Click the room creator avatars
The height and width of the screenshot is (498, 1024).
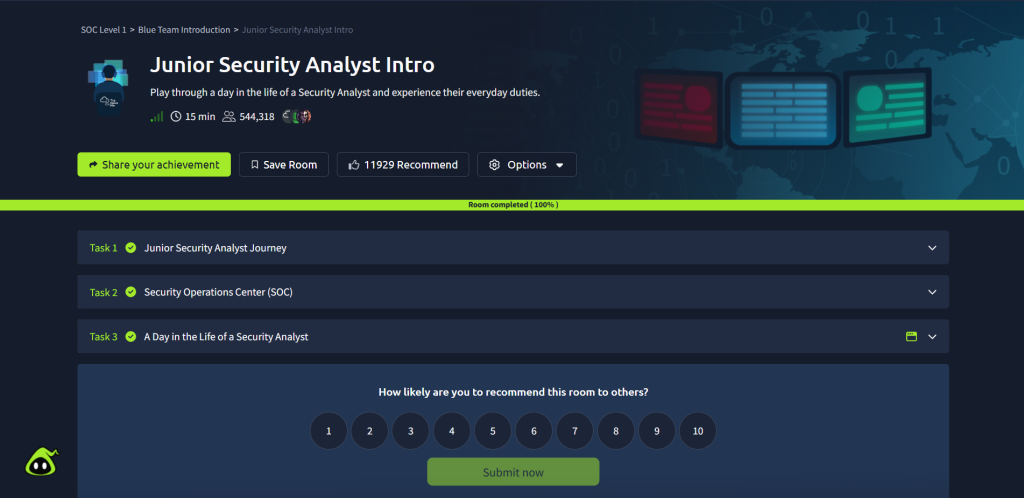point(297,117)
